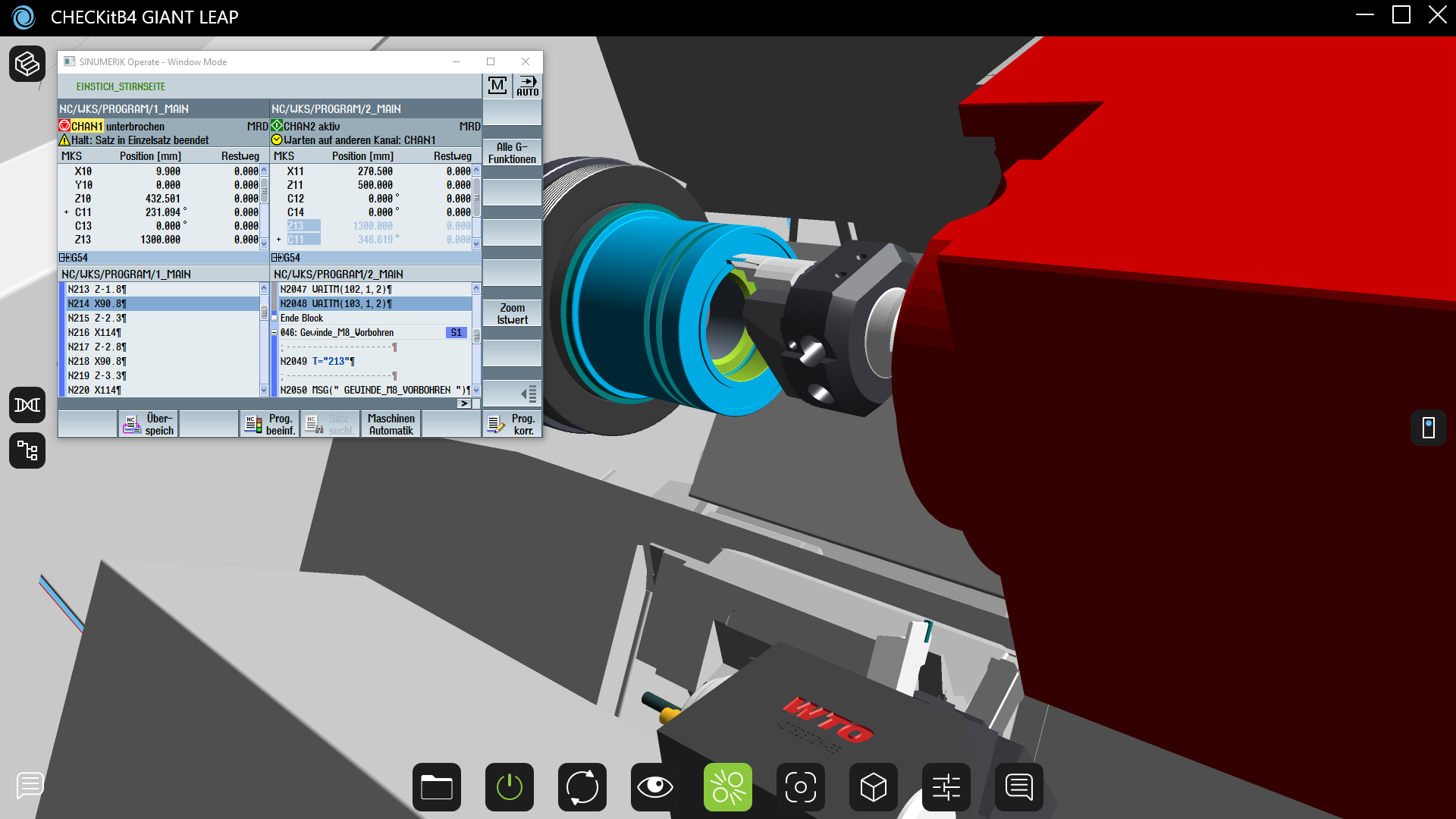1456x819 pixels.
Task: Select line N2047 WAITM(102,1,2)
Action: (374, 289)
